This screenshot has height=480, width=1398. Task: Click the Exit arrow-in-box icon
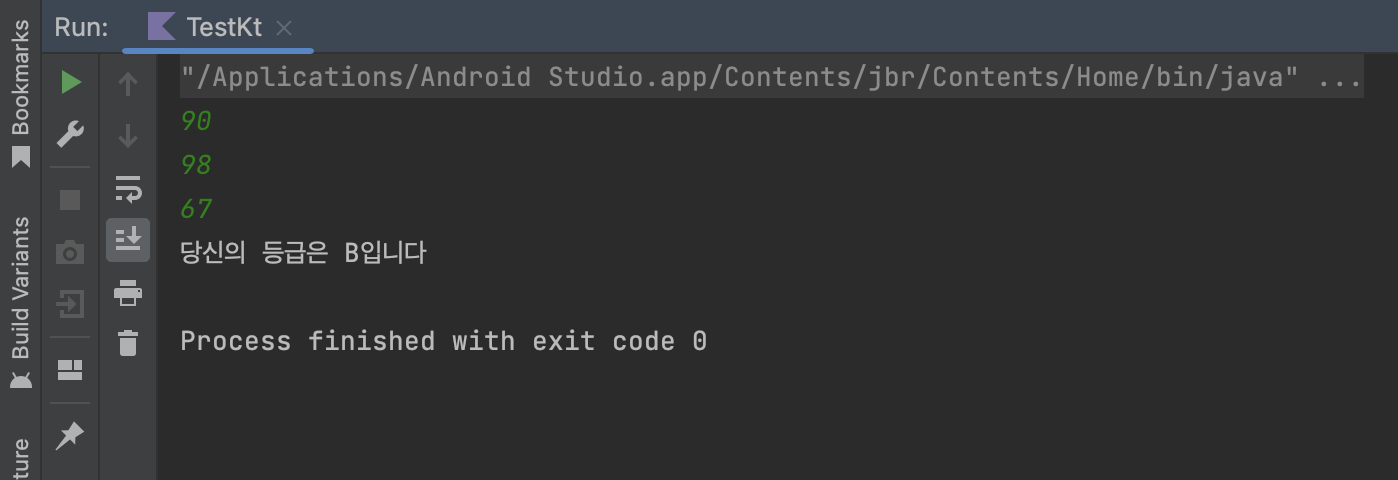[x=70, y=303]
